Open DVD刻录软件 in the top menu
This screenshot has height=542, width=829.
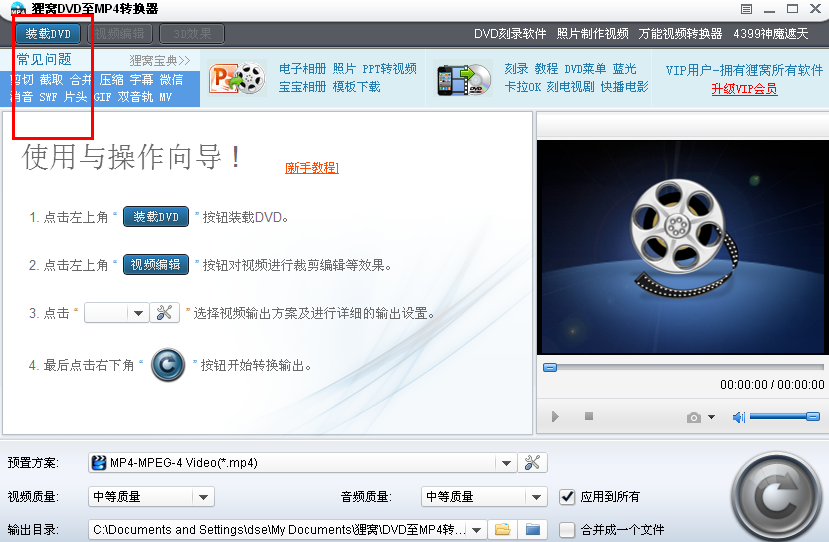point(510,33)
